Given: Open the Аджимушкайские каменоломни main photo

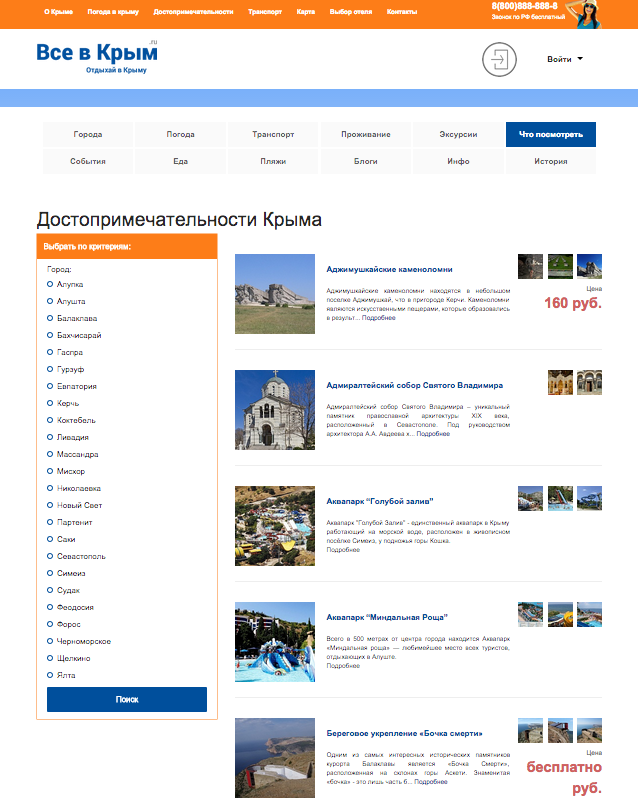Looking at the screenshot, I should pyautogui.click(x=275, y=294).
